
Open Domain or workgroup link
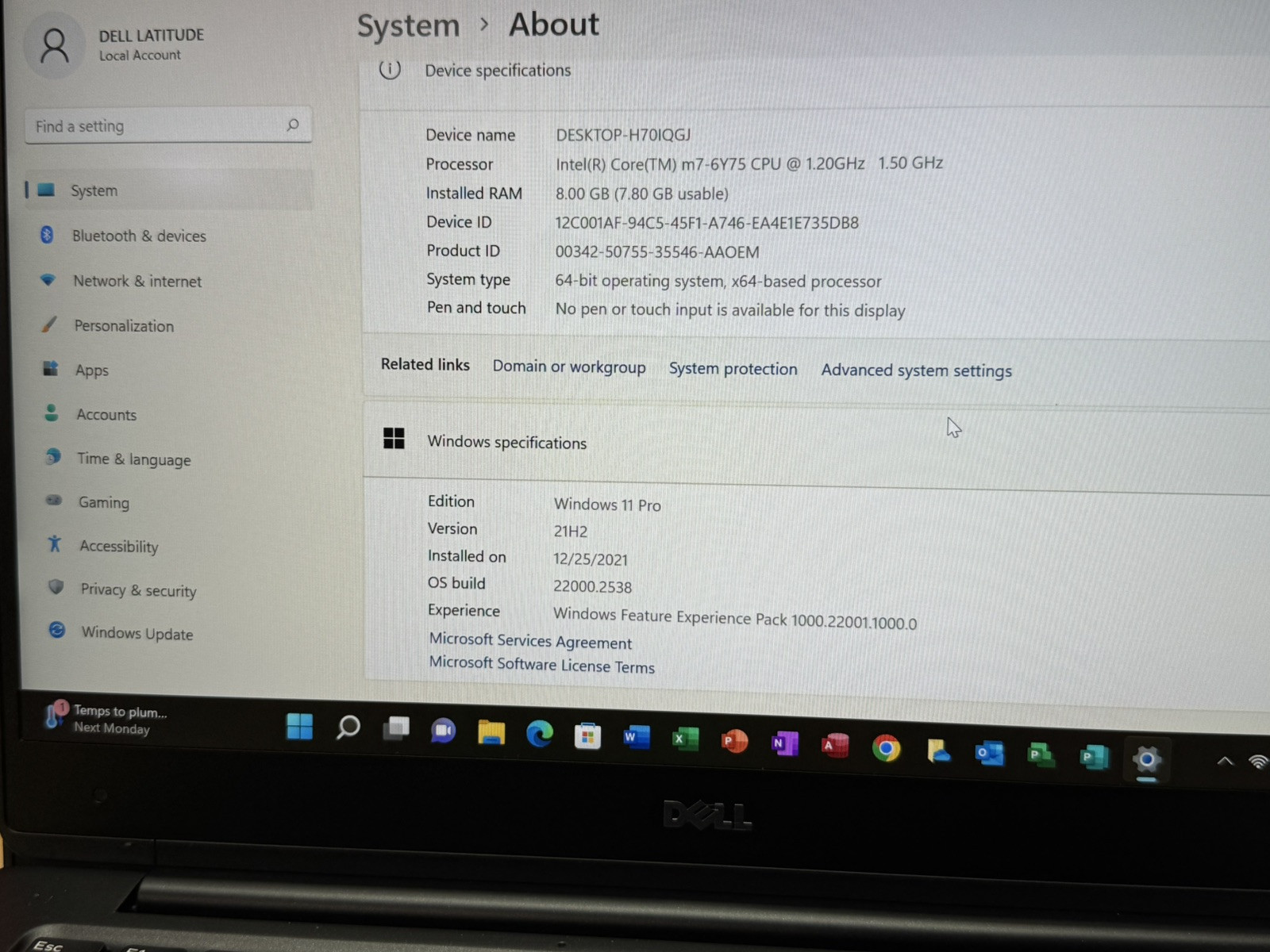pos(569,367)
